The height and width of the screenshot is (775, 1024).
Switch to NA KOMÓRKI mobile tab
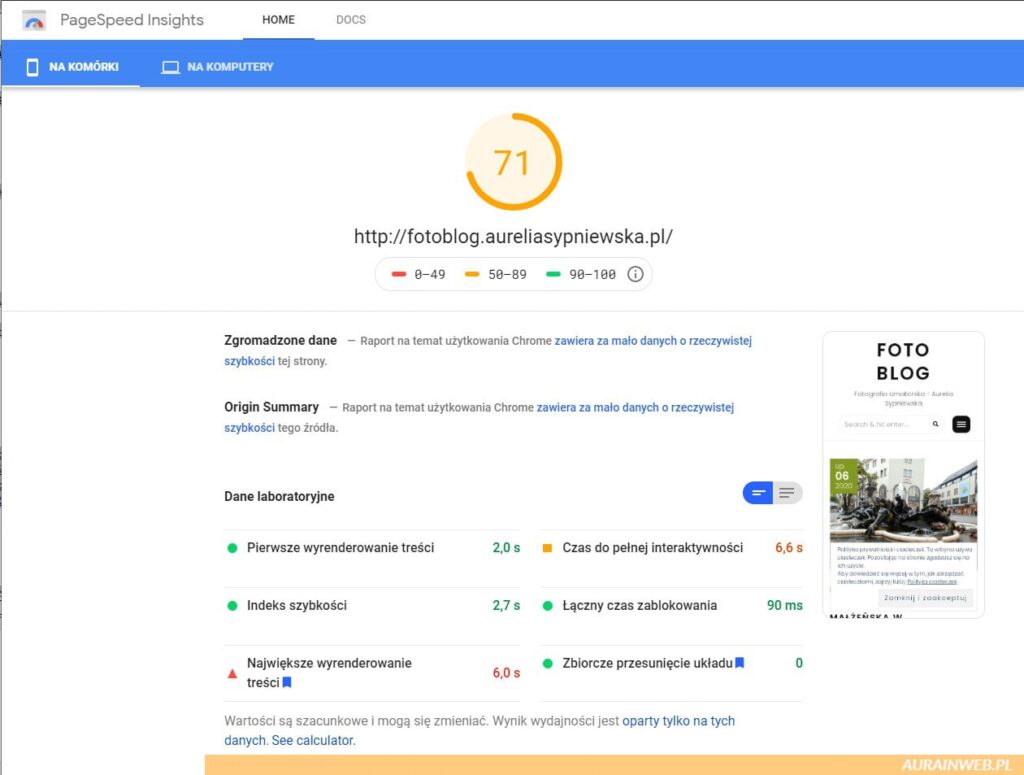coord(71,67)
